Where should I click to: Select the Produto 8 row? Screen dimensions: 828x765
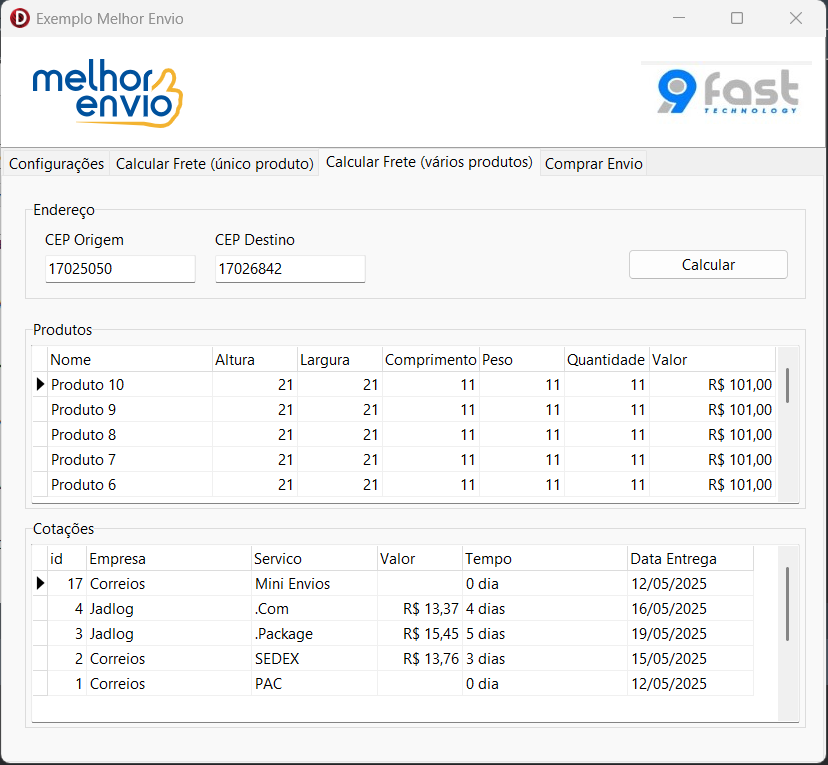tap(404, 435)
